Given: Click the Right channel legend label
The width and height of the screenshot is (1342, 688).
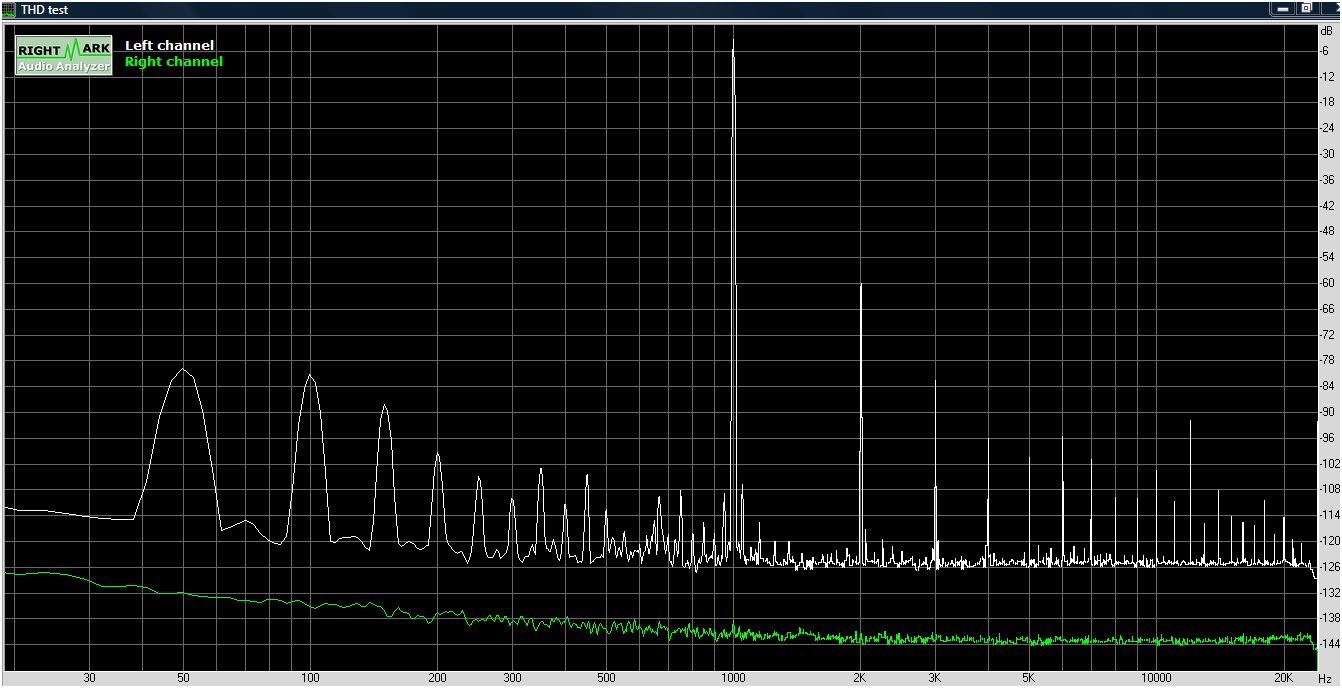Looking at the screenshot, I should tap(173, 62).
